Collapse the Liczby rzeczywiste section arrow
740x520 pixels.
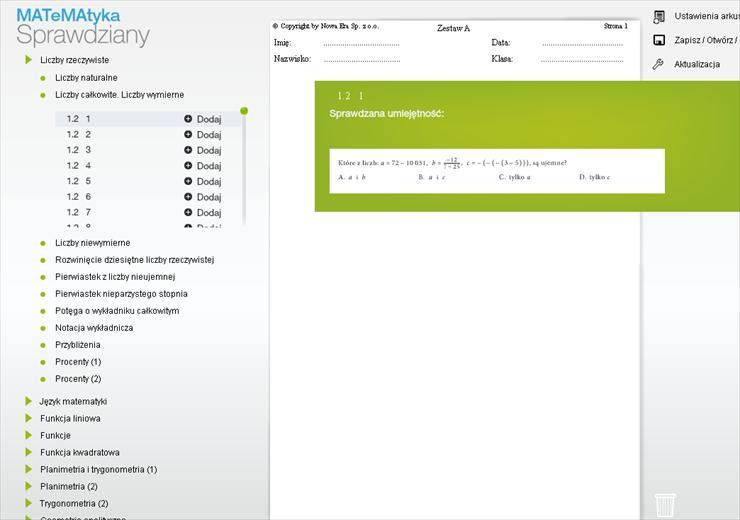coord(28,60)
